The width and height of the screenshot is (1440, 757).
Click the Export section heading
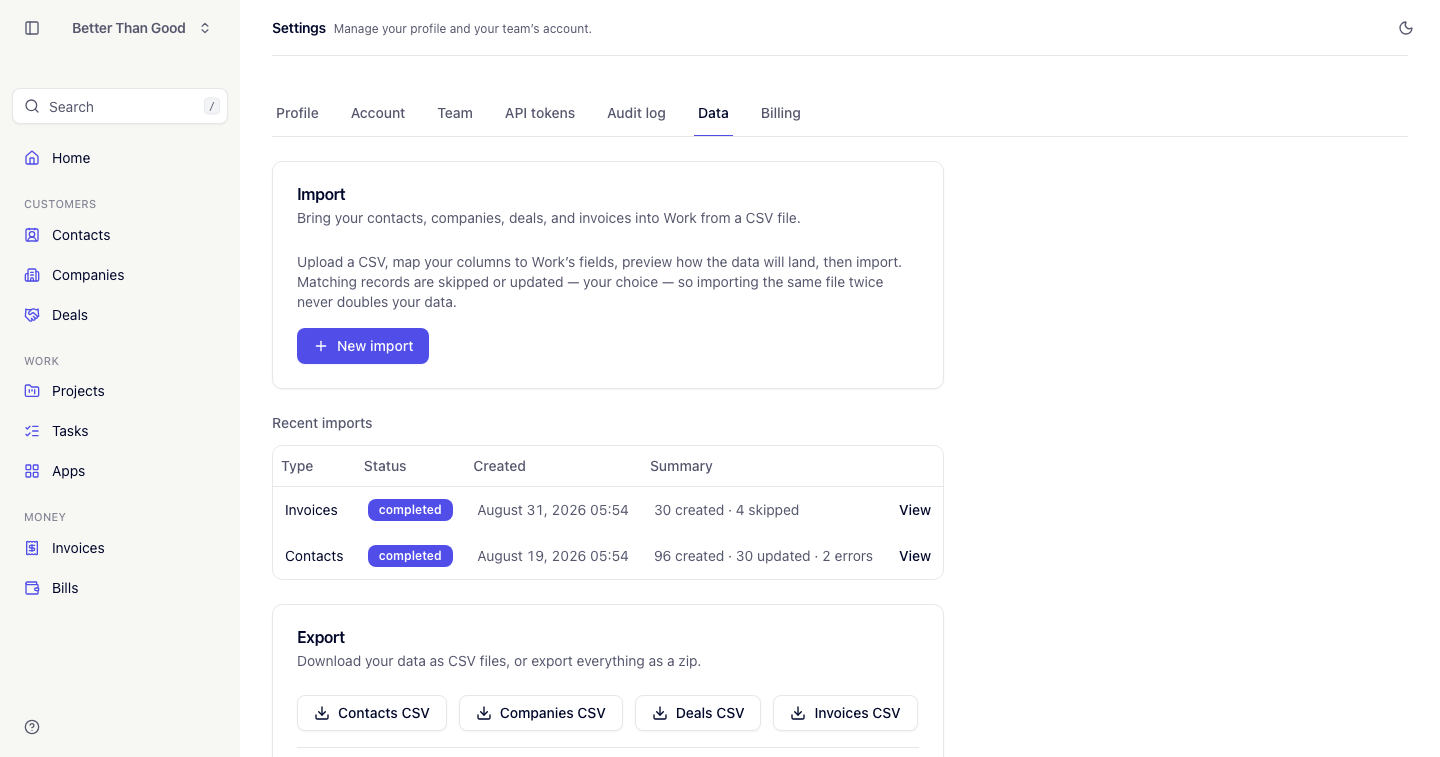coord(321,637)
